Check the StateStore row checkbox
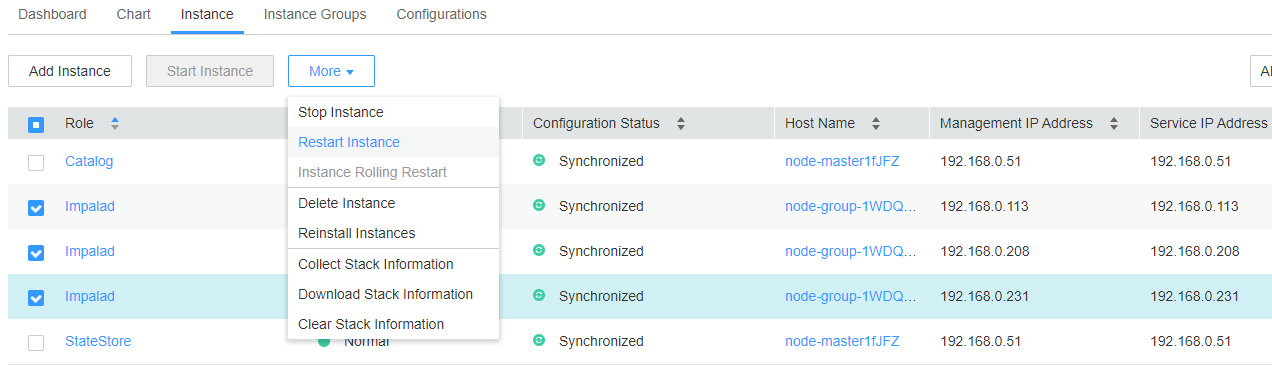This screenshot has height=366, width=1272. point(36,343)
